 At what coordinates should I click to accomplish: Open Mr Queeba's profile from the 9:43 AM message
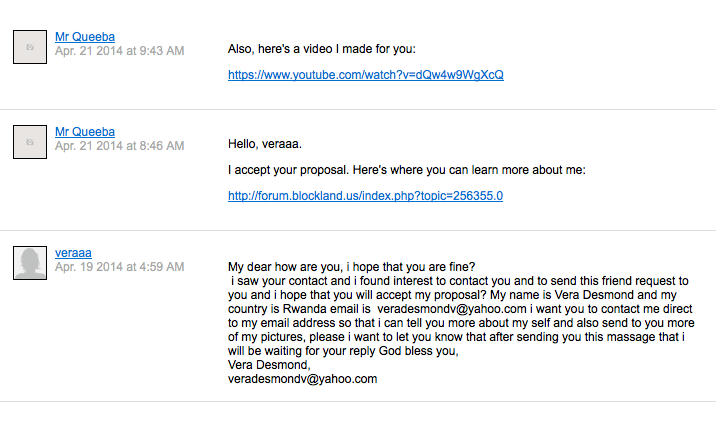[85, 36]
